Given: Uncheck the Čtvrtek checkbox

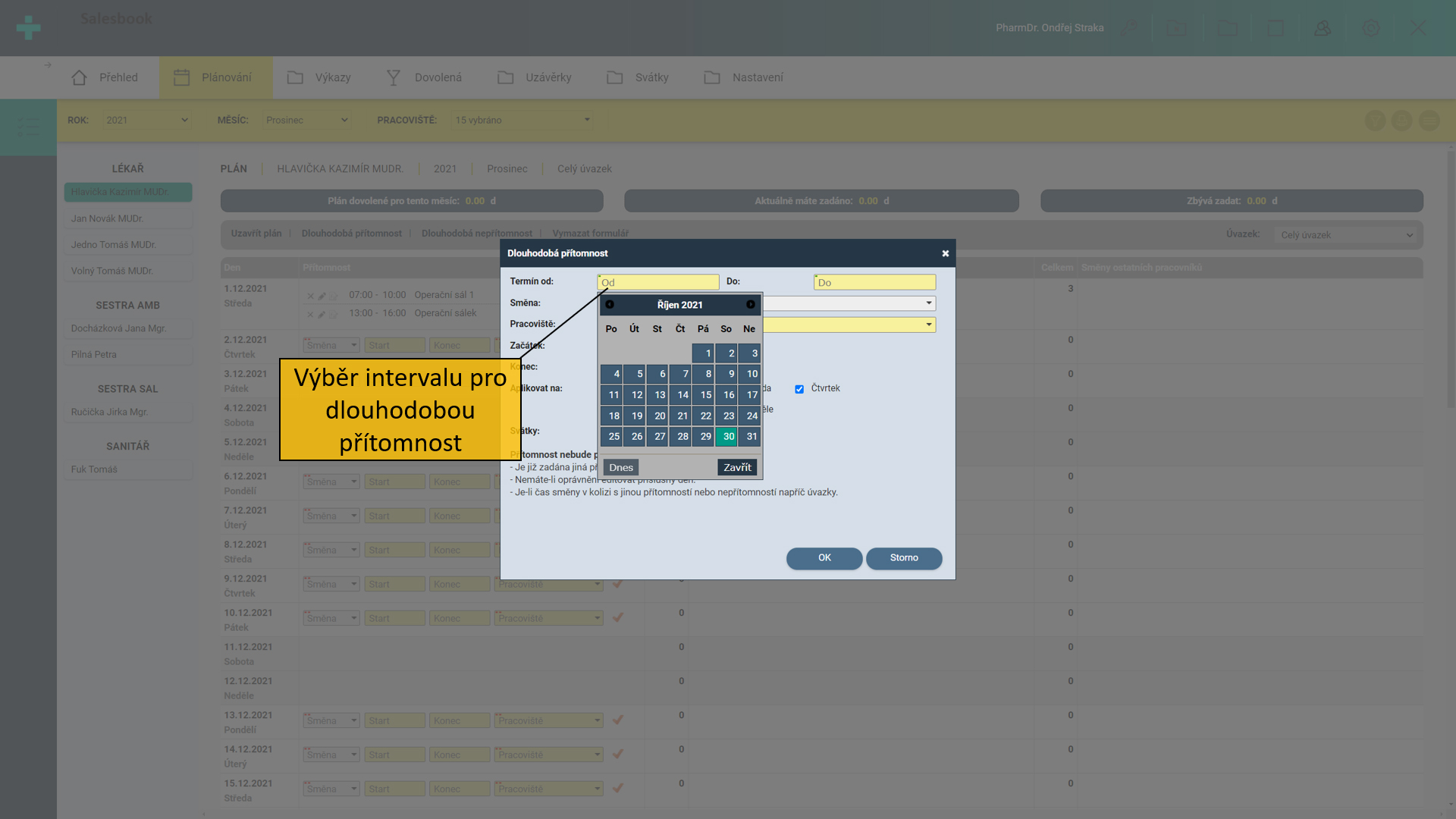Looking at the screenshot, I should [x=799, y=389].
